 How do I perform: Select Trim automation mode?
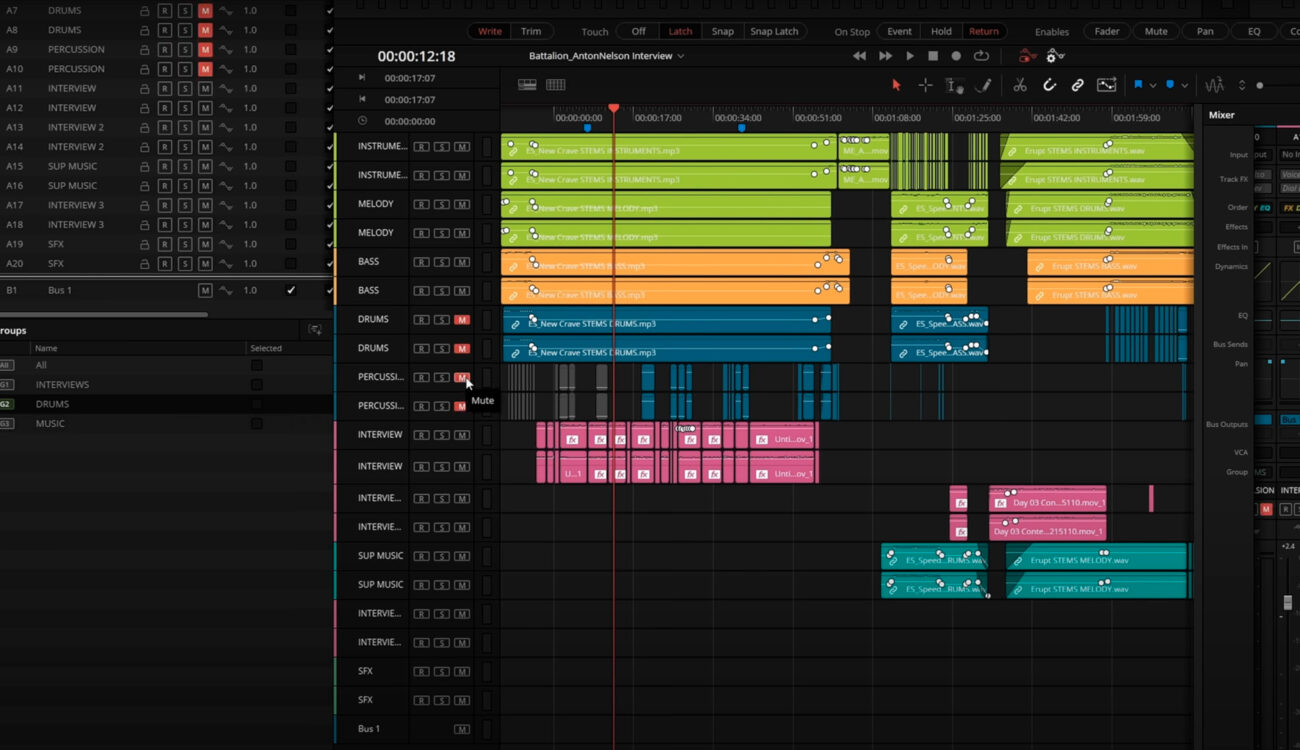(531, 31)
